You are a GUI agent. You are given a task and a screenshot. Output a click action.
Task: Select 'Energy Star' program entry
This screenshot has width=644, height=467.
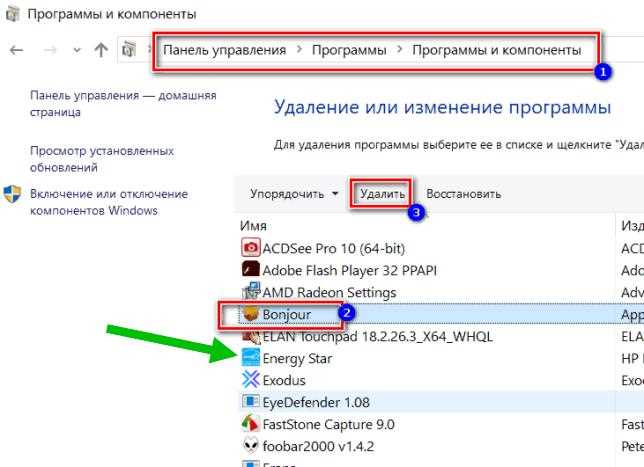click(297, 359)
